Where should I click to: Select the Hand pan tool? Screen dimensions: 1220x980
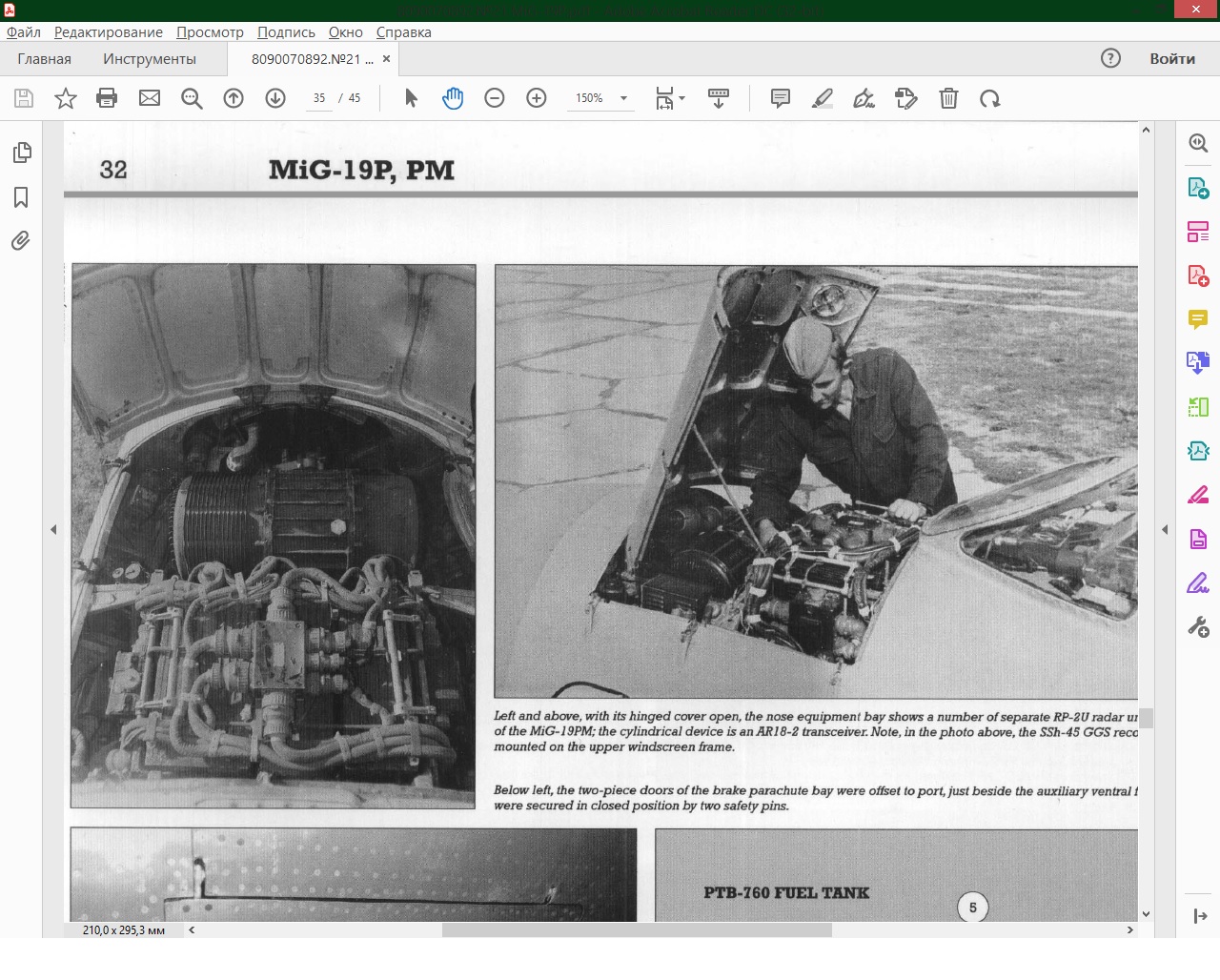[453, 98]
